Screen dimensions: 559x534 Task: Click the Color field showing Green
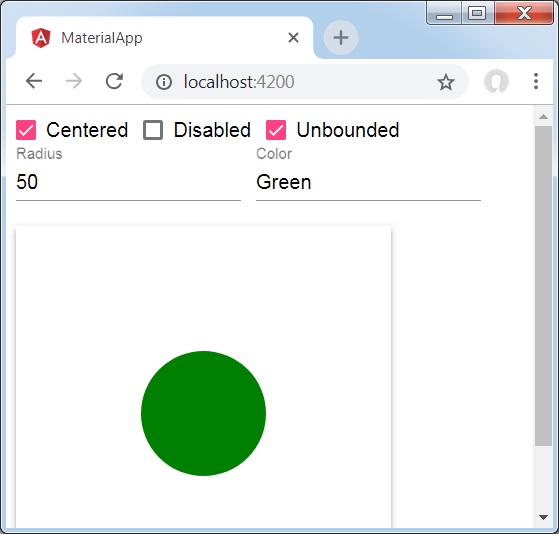[368, 182]
